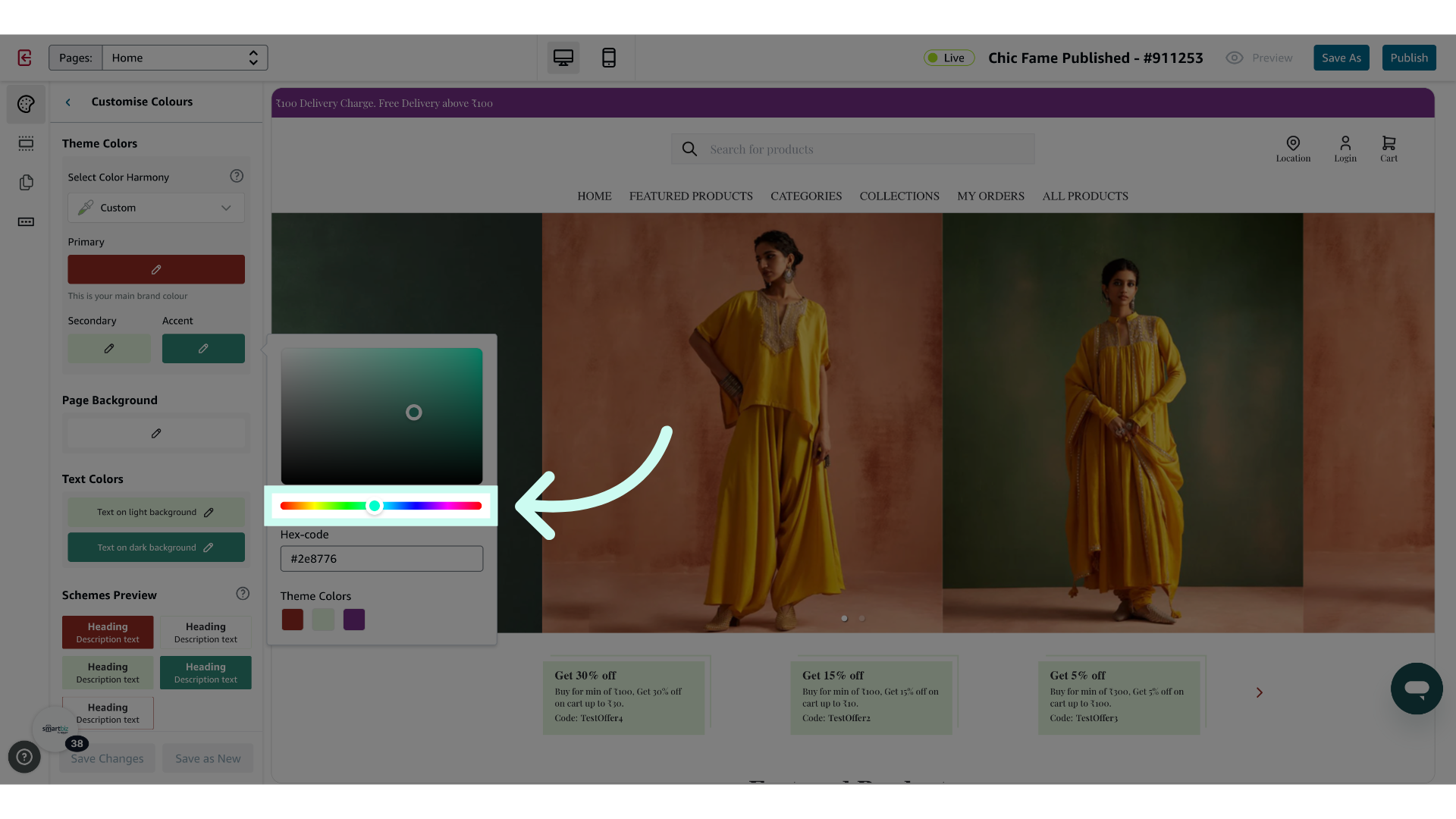The height and width of the screenshot is (819, 1456).
Task: Click the next offers chevron arrow
Action: point(1260,693)
